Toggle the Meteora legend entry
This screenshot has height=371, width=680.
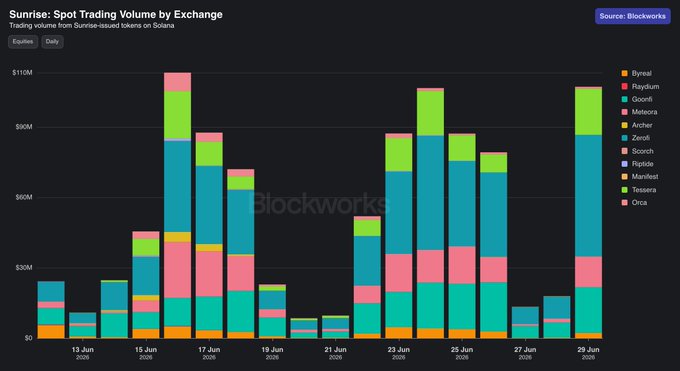click(639, 112)
